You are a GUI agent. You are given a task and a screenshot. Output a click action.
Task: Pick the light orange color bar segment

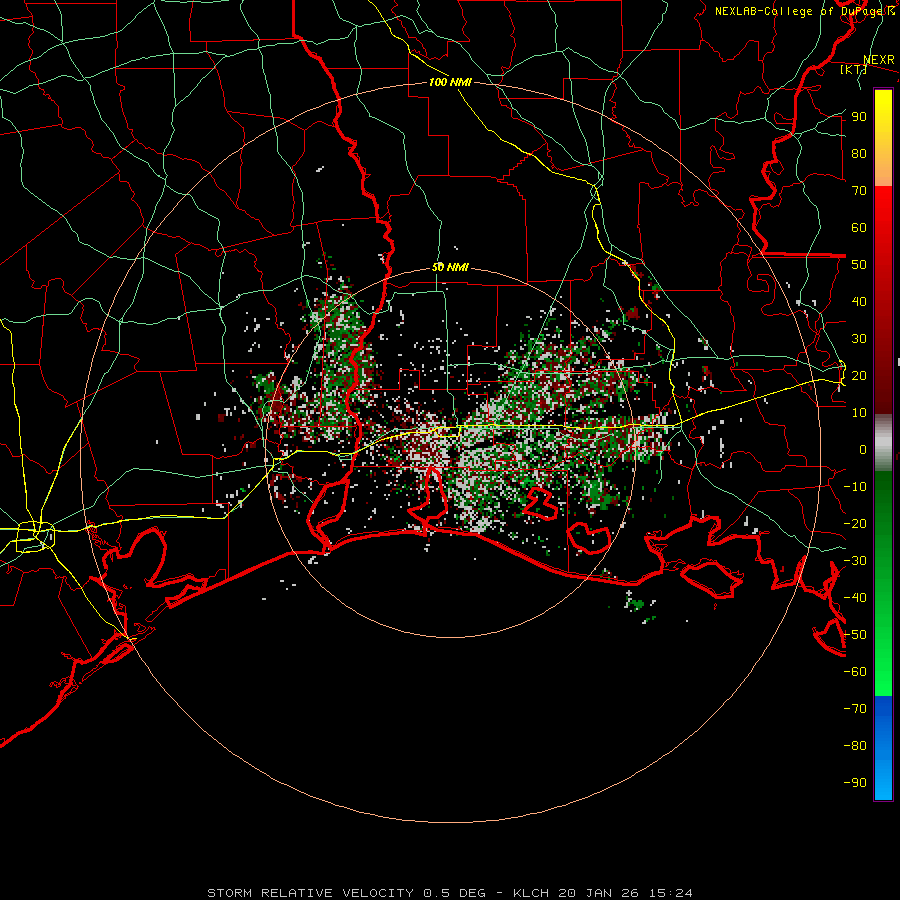click(x=883, y=170)
